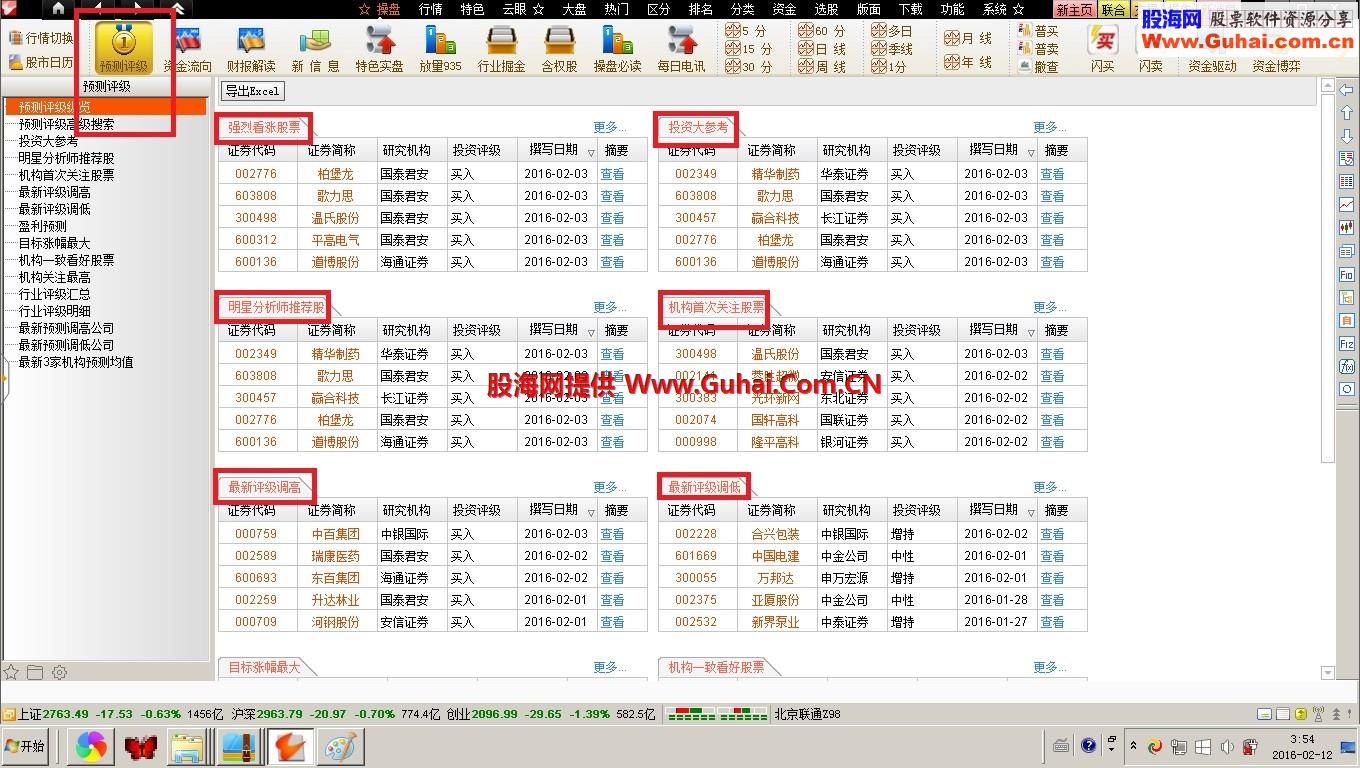This screenshot has width=1360, height=768.
Task: Sort 明星分析师推荐股 table by 撰写日期 arrow
Action: click(x=591, y=332)
